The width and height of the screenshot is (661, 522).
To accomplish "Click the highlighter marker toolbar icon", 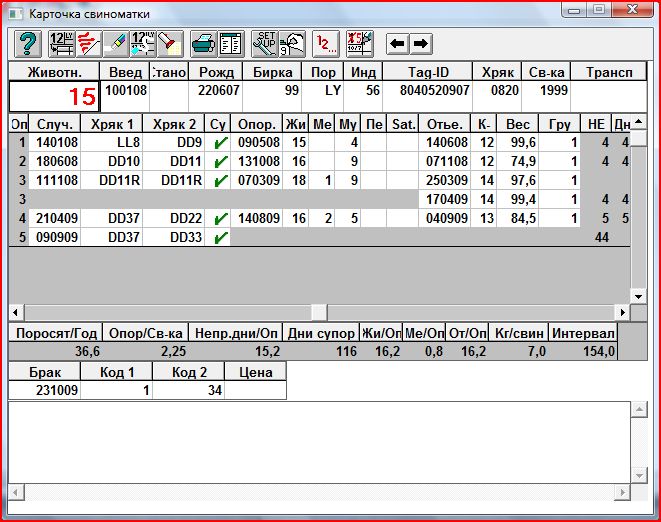I will [115, 44].
